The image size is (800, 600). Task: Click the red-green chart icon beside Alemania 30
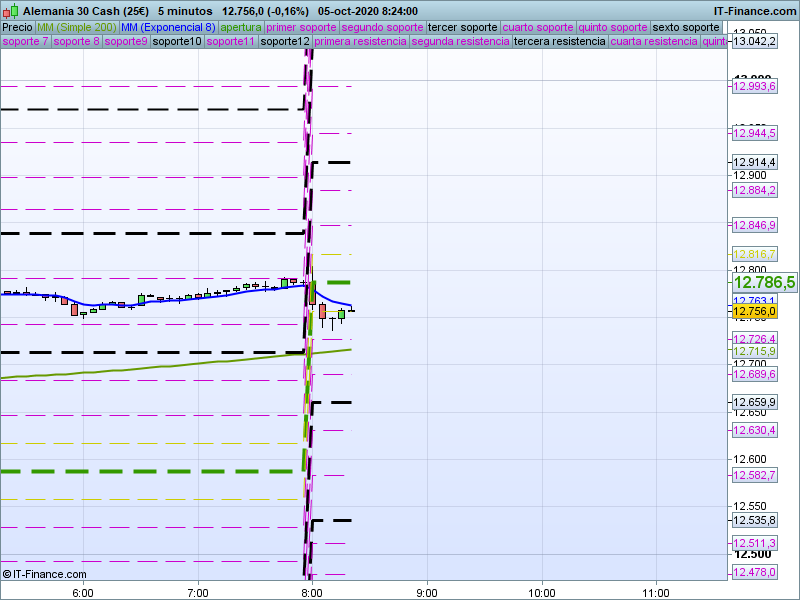[x=11, y=10]
